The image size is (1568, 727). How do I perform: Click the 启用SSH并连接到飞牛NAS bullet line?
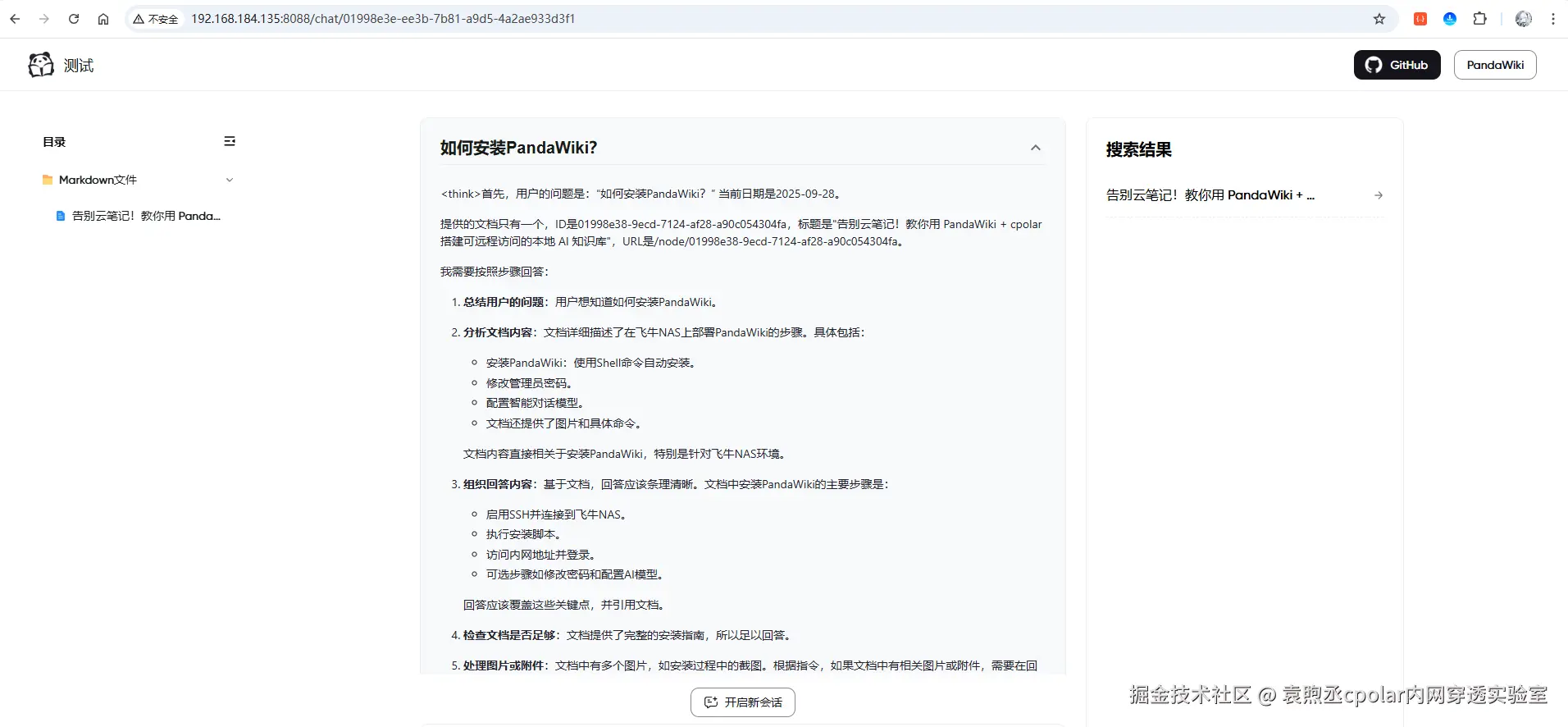[556, 514]
